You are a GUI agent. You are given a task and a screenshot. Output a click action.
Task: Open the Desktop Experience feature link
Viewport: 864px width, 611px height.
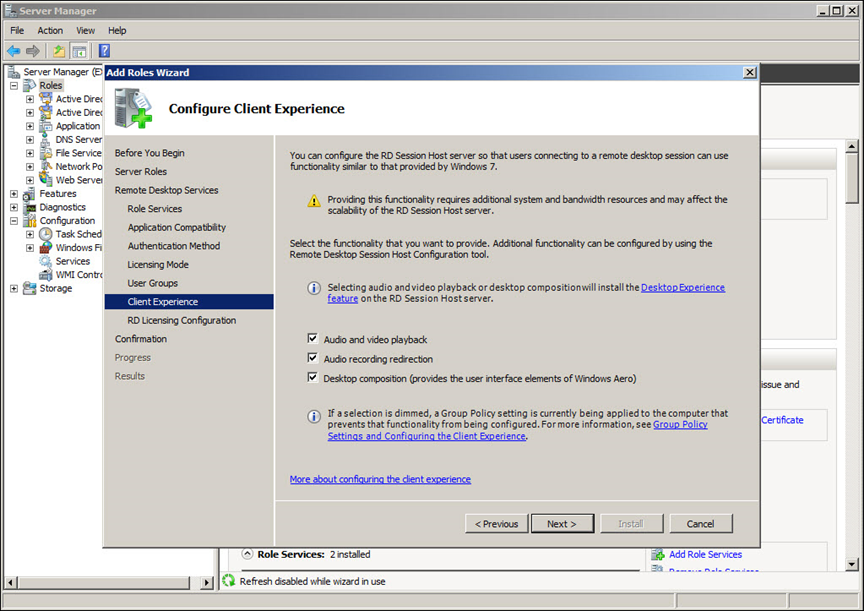(x=682, y=288)
